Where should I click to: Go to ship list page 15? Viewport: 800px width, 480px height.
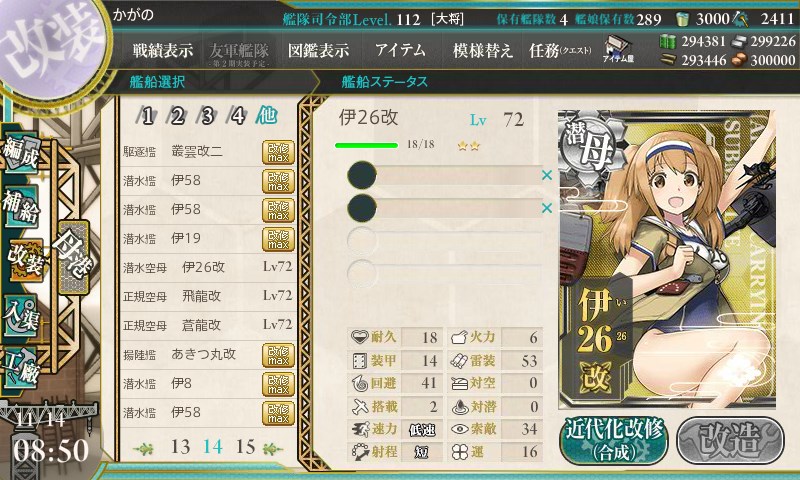point(245,447)
